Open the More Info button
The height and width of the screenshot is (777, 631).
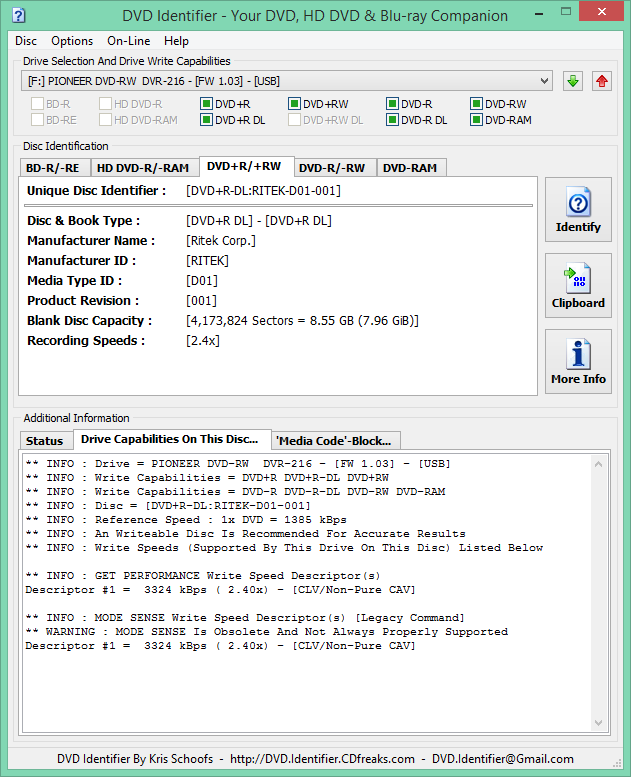click(x=578, y=361)
